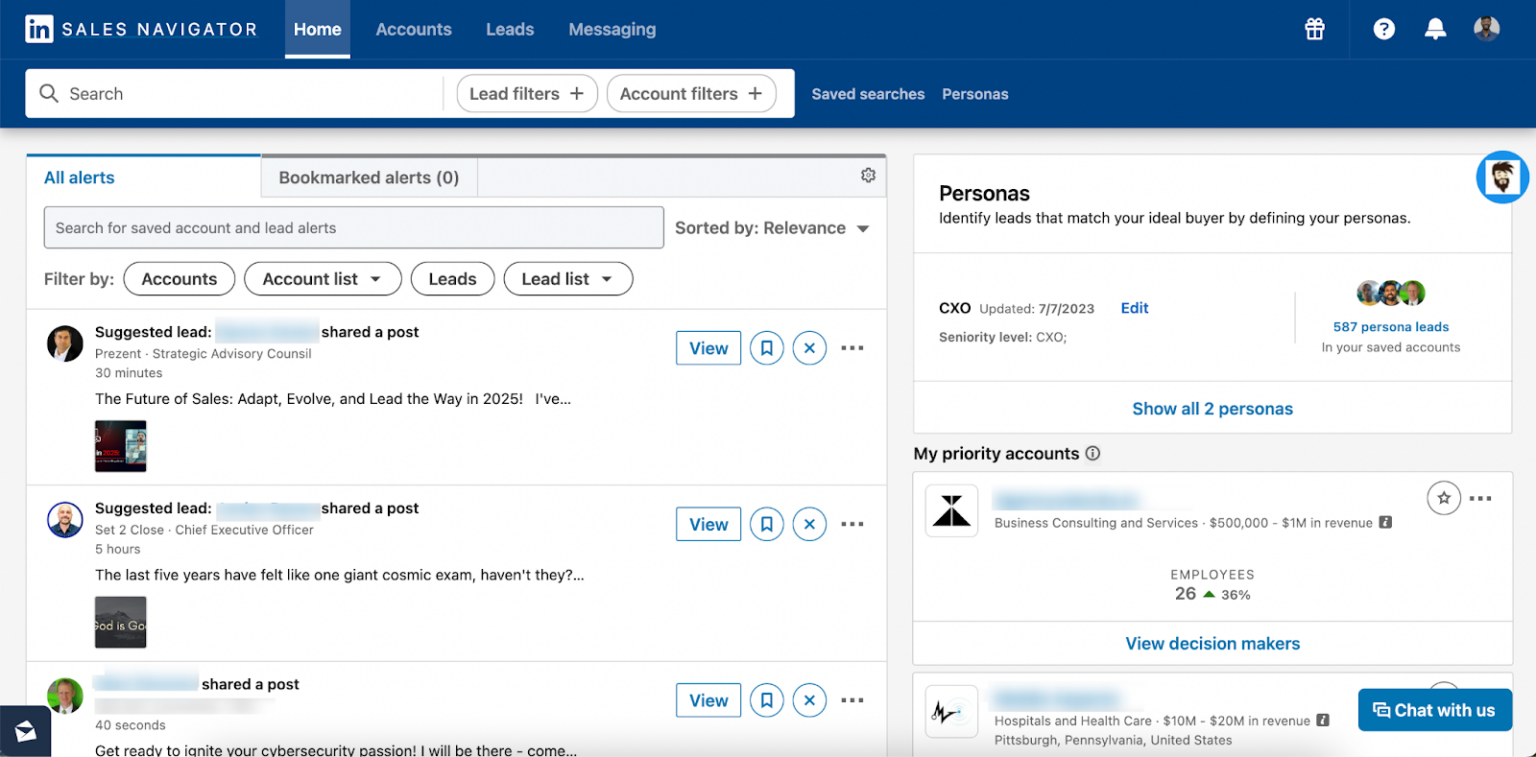Expand the Account list filter dropdown

pyautogui.click(x=322, y=279)
